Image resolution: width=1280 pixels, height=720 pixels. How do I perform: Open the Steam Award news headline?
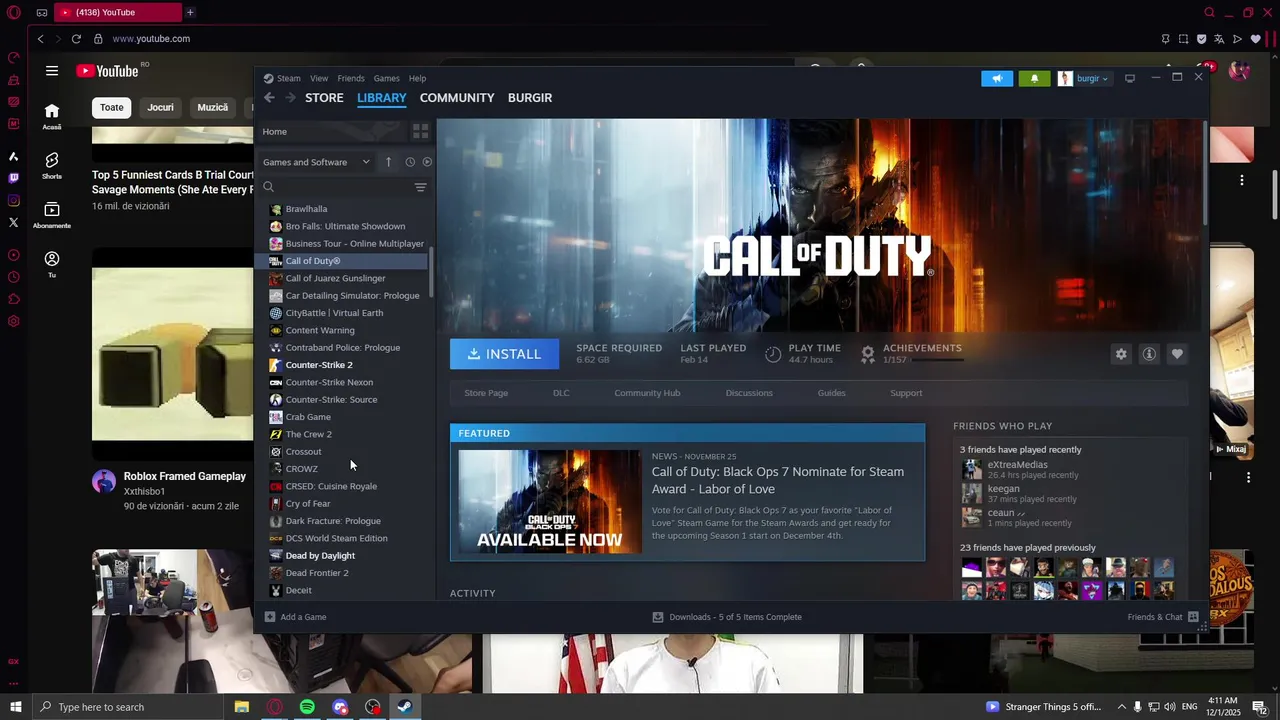pyautogui.click(x=778, y=480)
